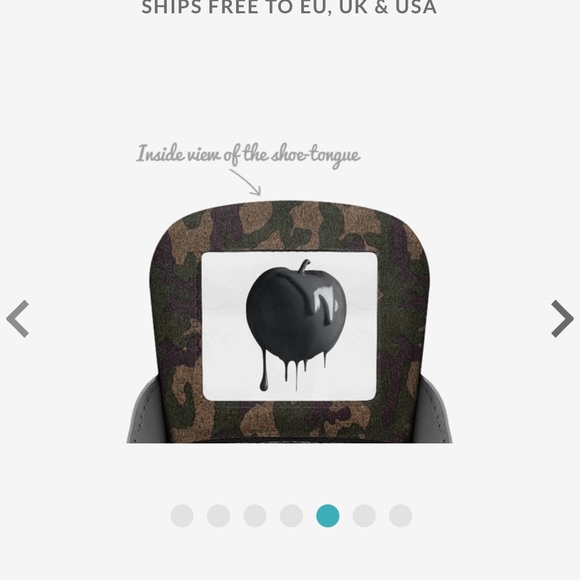The width and height of the screenshot is (580, 580).
Task: Click the active teal carousel dot
Action: click(328, 515)
